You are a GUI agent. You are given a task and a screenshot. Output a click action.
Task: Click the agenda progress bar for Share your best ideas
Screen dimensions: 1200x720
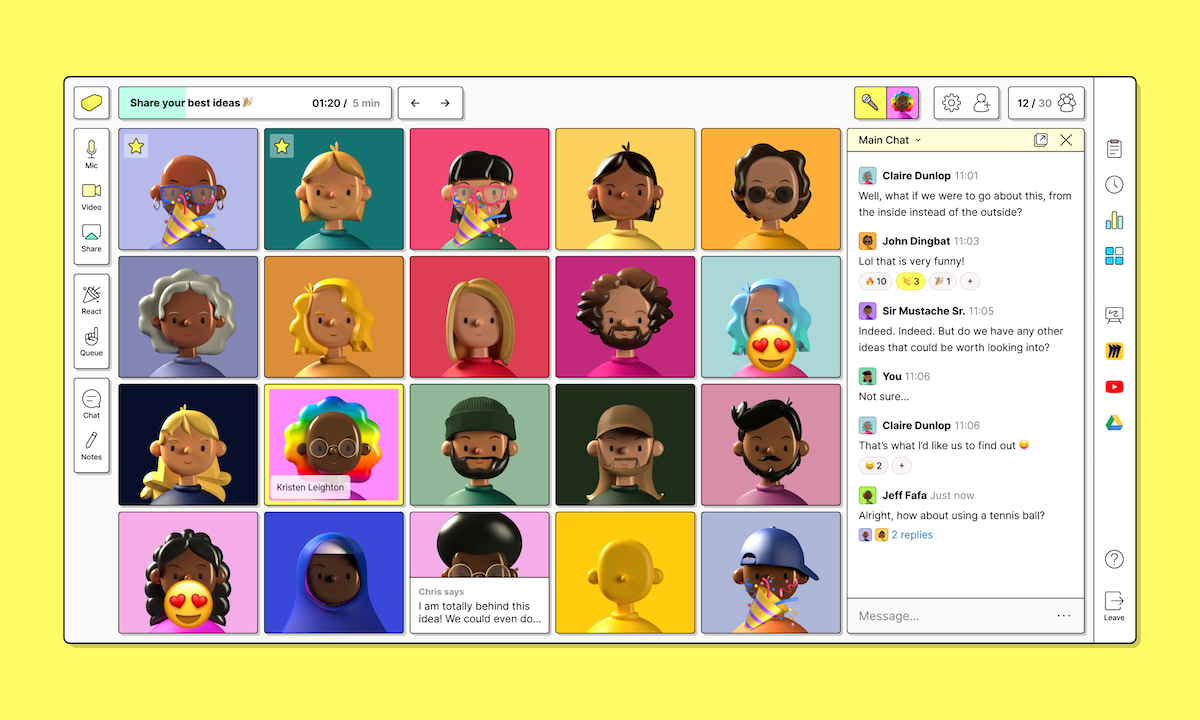pyautogui.click(x=200, y=102)
